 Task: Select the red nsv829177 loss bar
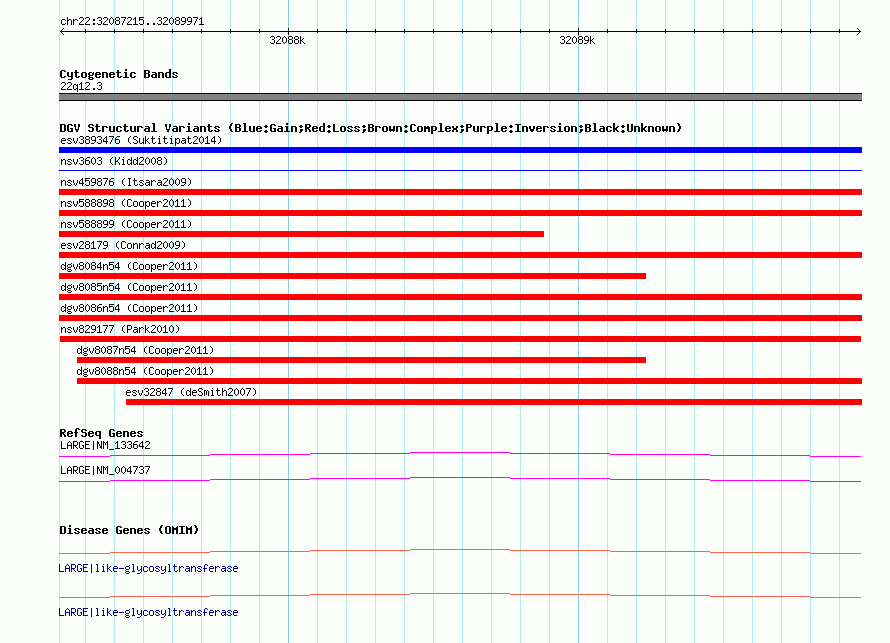460,339
